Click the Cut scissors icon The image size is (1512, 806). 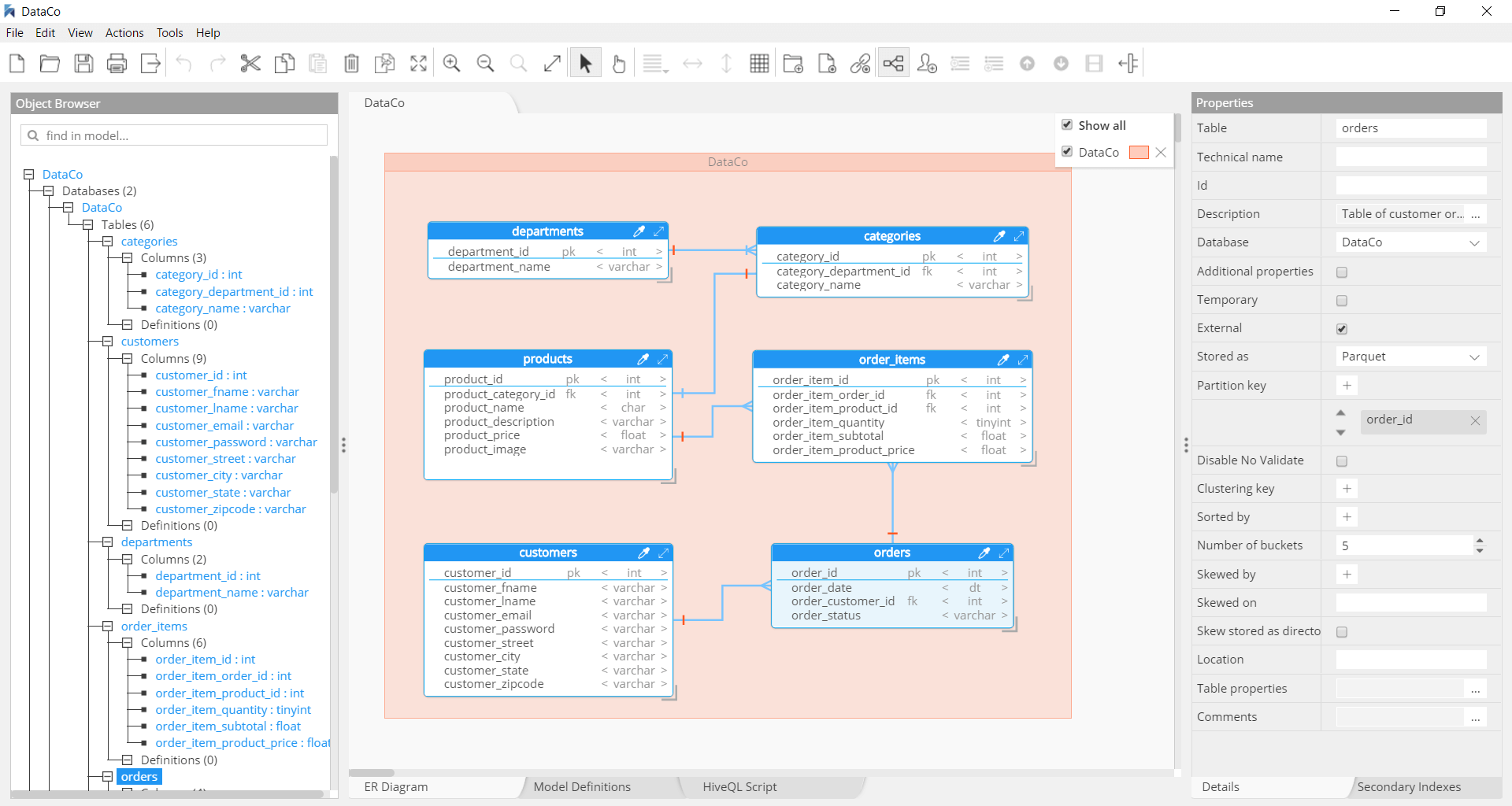click(x=250, y=64)
